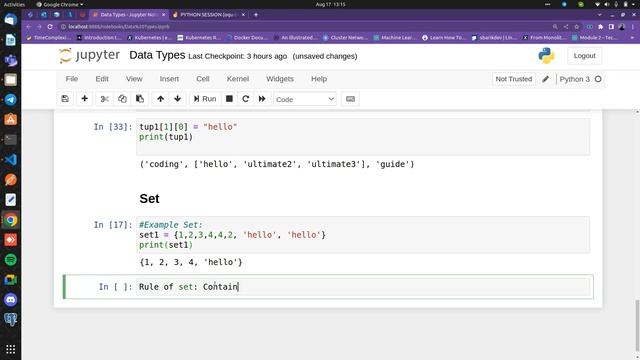
Task: Click the set1 code cell In [17]
Action: (363, 235)
